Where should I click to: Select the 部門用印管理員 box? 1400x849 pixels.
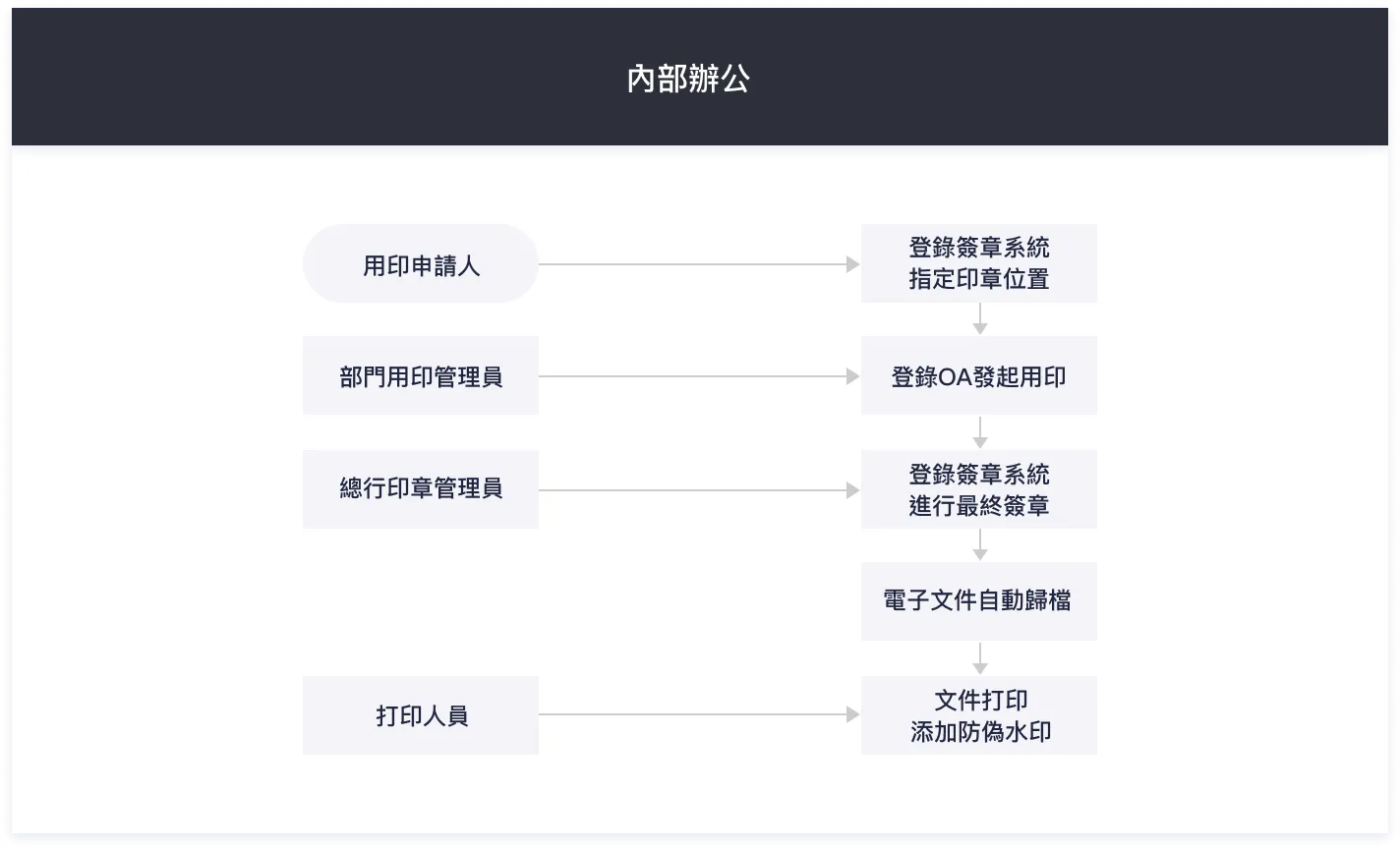[x=421, y=376]
